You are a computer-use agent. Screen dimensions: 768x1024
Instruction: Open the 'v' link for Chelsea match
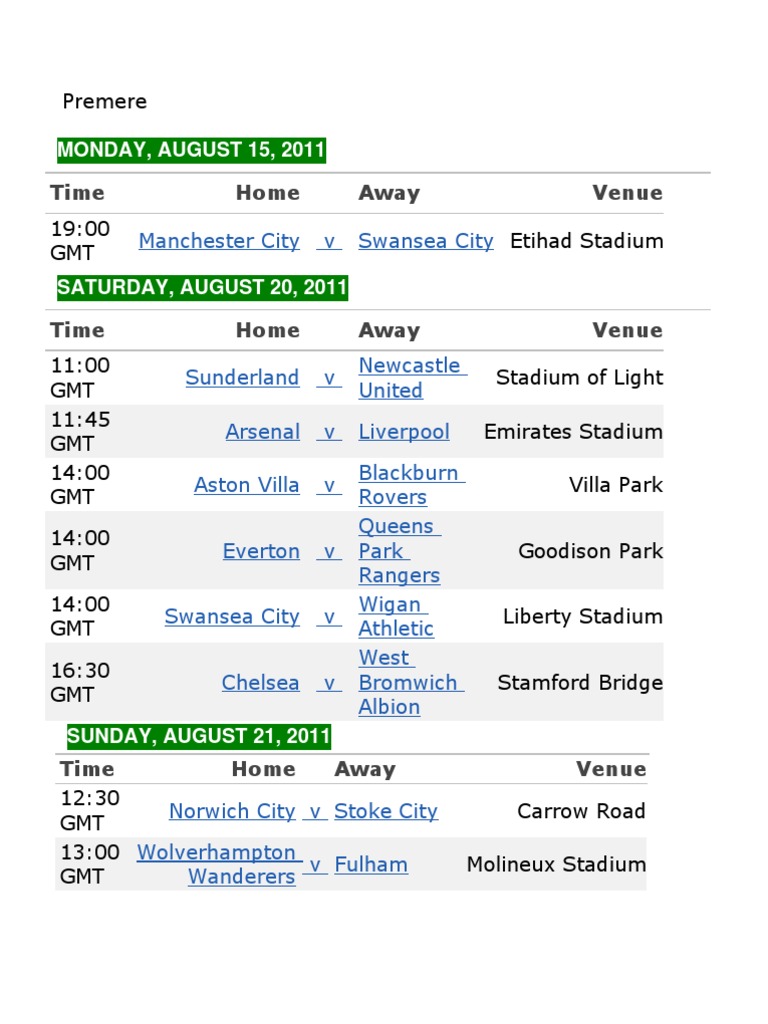coord(329,683)
